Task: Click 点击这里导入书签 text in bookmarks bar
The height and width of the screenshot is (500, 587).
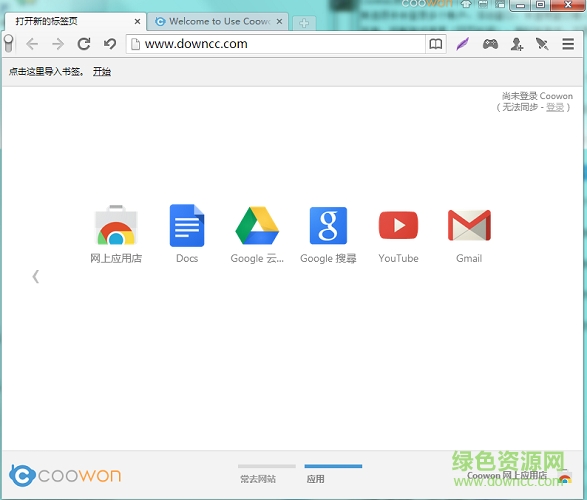Action: tap(46, 71)
